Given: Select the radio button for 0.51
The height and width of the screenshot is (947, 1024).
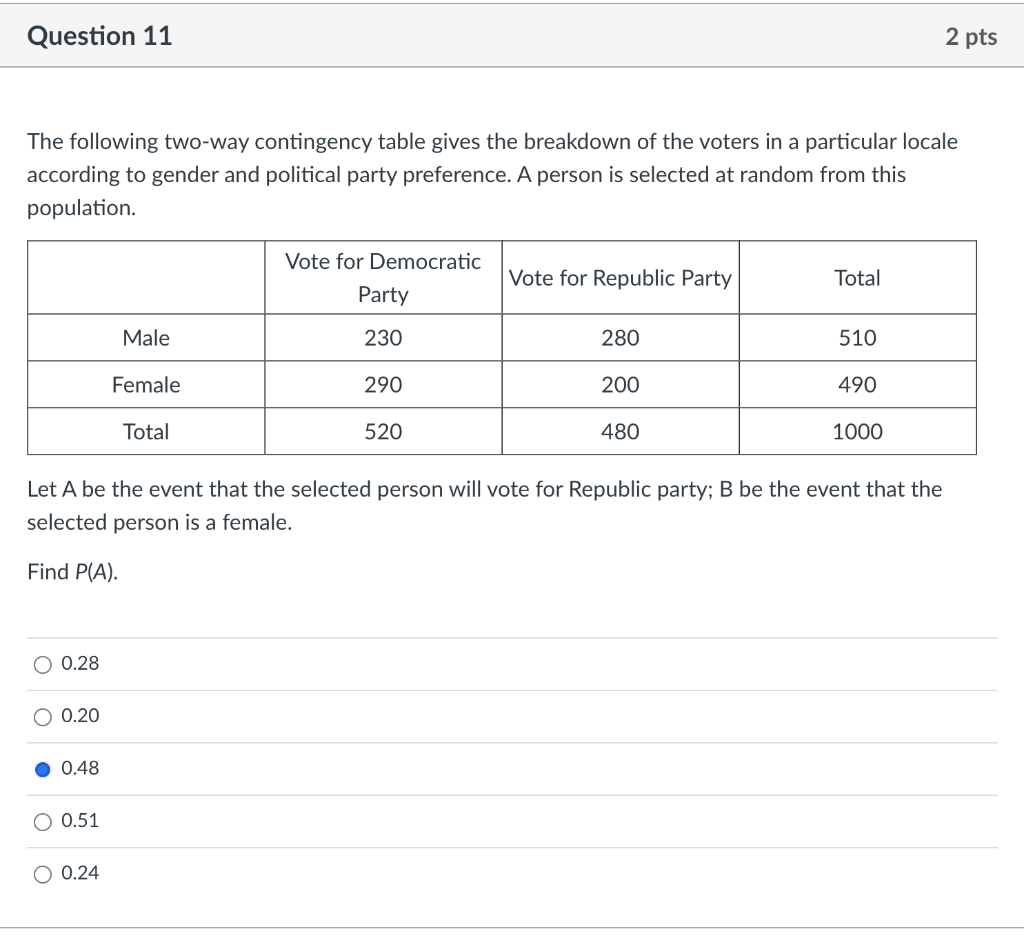Looking at the screenshot, I should (44, 820).
